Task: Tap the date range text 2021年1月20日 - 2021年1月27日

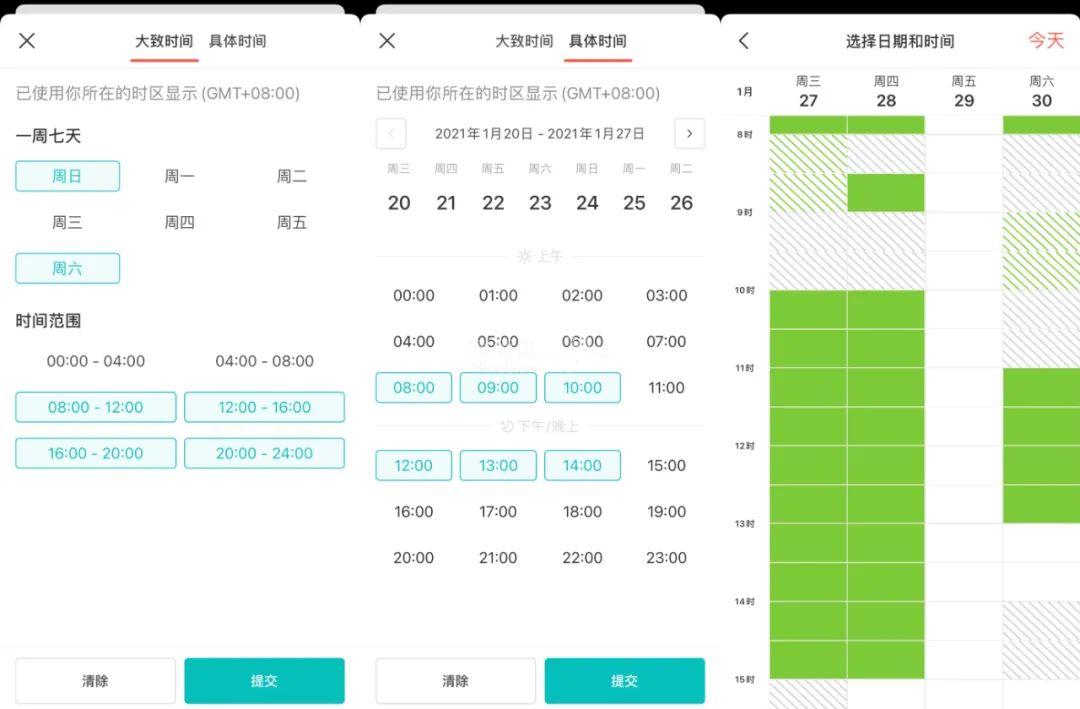Action: (540, 134)
